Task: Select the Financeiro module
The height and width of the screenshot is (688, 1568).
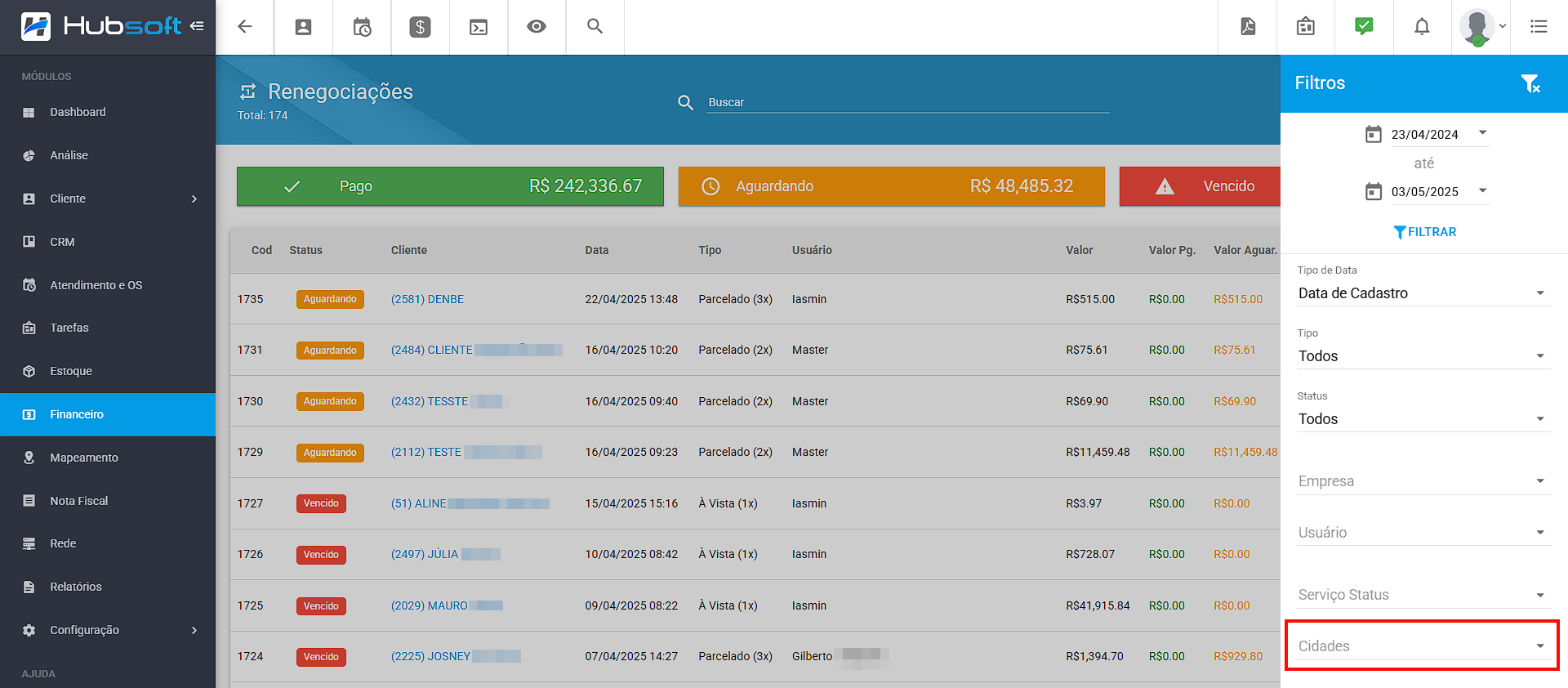Action: pyautogui.click(x=108, y=414)
